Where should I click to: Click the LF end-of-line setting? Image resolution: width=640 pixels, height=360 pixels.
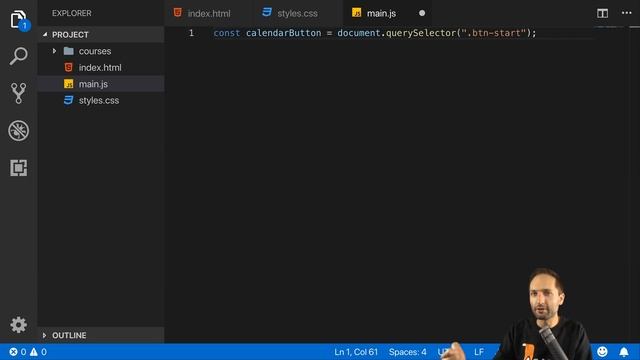pyautogui.click(x=479, y=352)
